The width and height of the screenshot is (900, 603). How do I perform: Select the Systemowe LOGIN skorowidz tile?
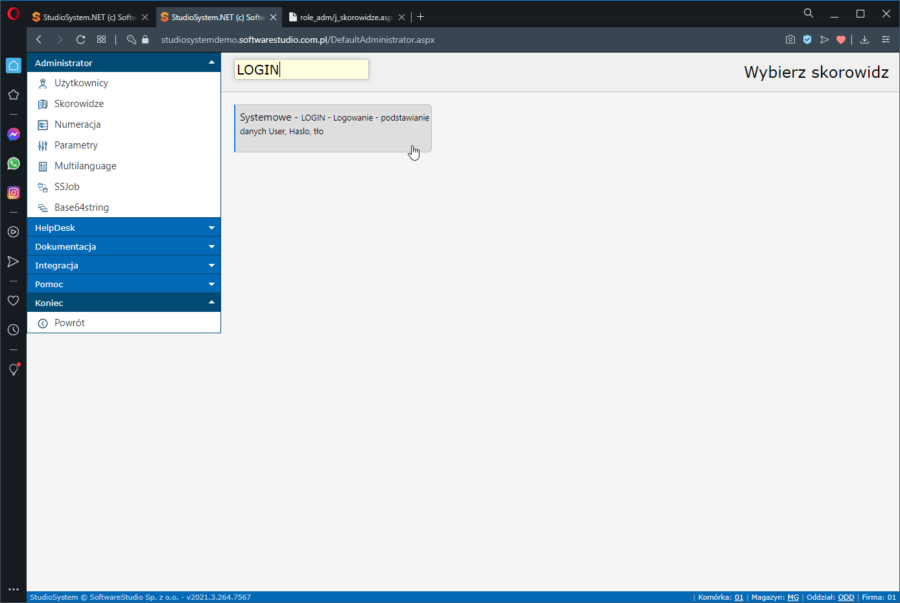tap(333, 128)
